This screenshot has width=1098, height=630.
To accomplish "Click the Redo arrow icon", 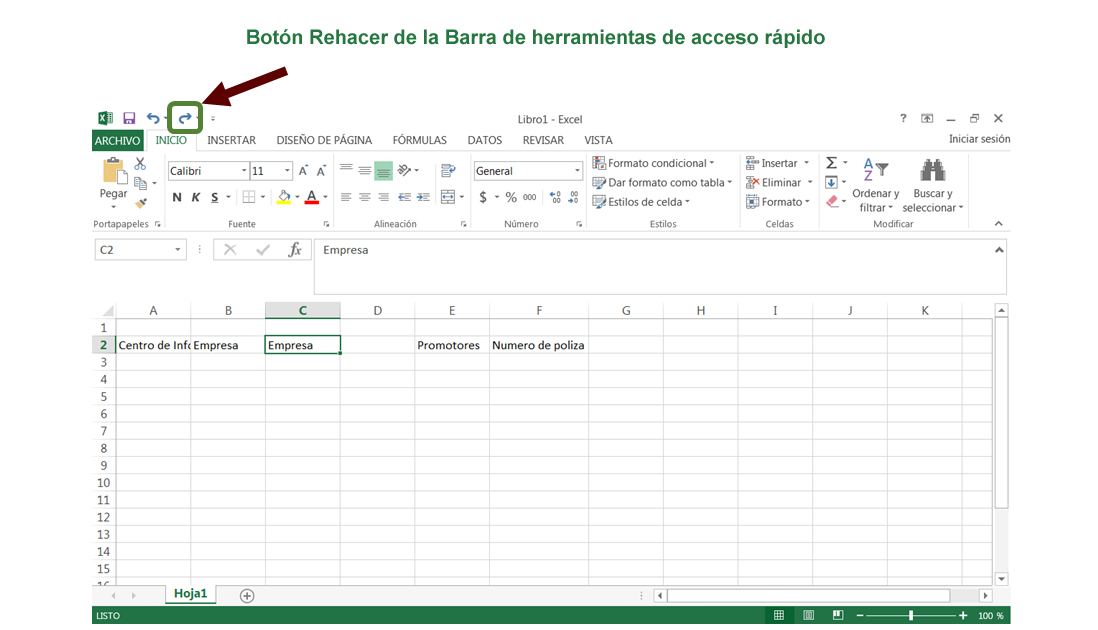I will click(x=185, y=118).
